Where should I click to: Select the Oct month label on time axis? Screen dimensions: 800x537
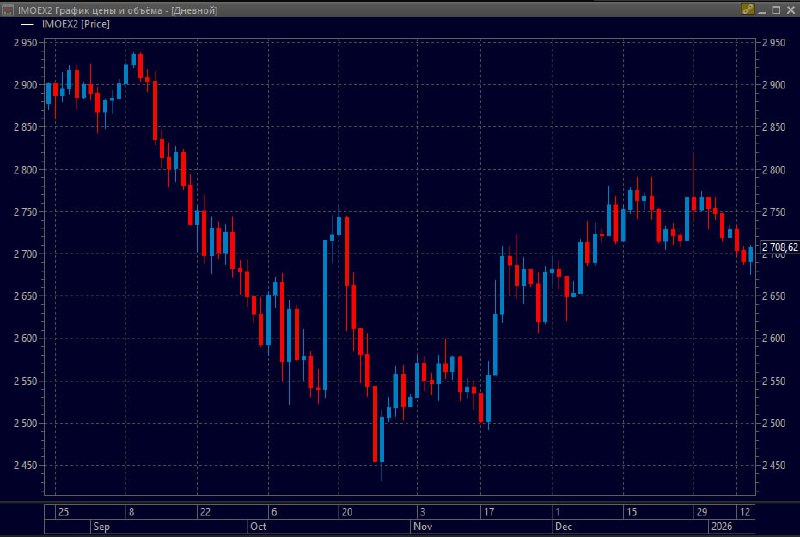point(258,525)
